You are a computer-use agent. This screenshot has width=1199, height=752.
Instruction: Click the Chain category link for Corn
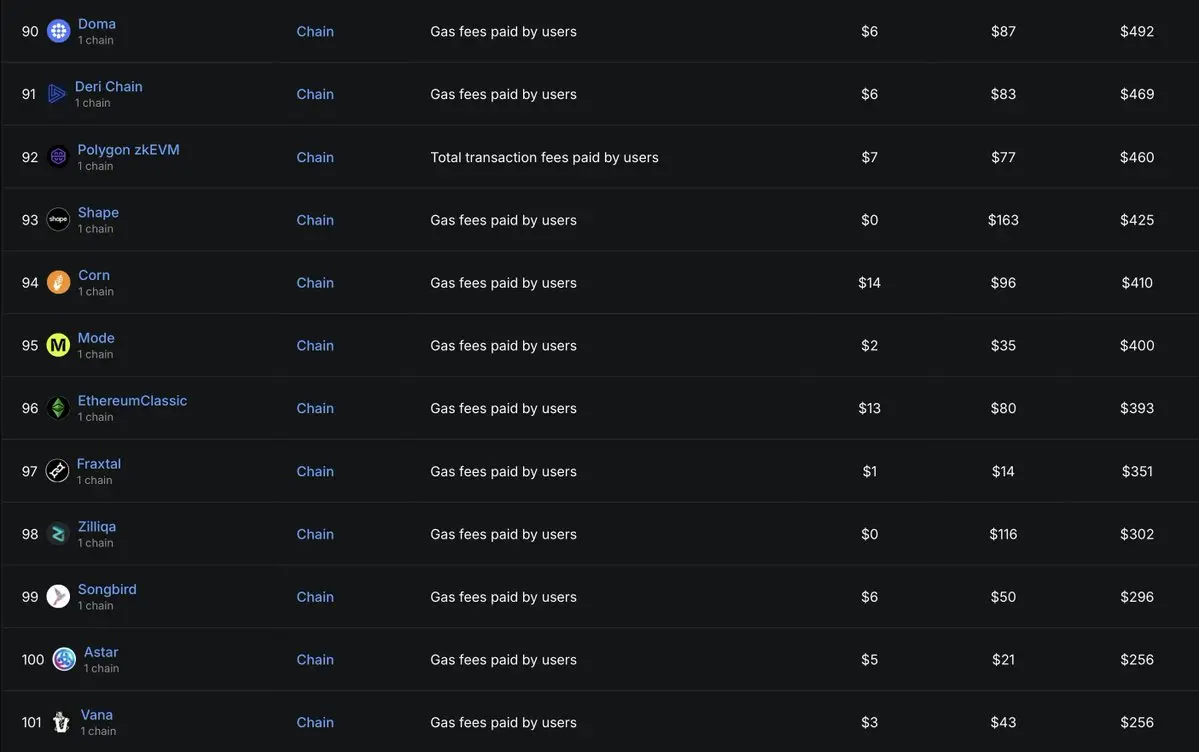tap(315, 283)
